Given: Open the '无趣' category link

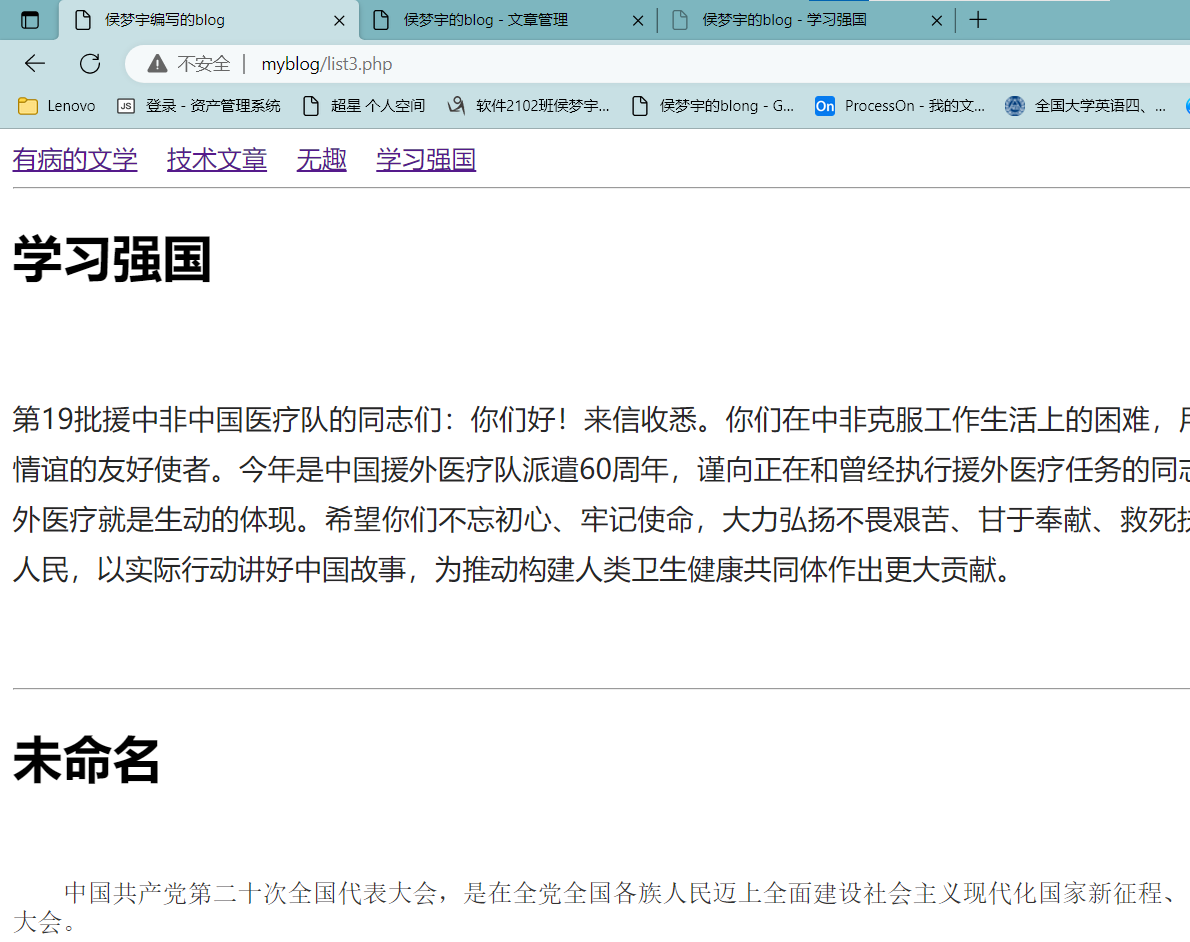Looking at the screenshot, I should 321,159.
